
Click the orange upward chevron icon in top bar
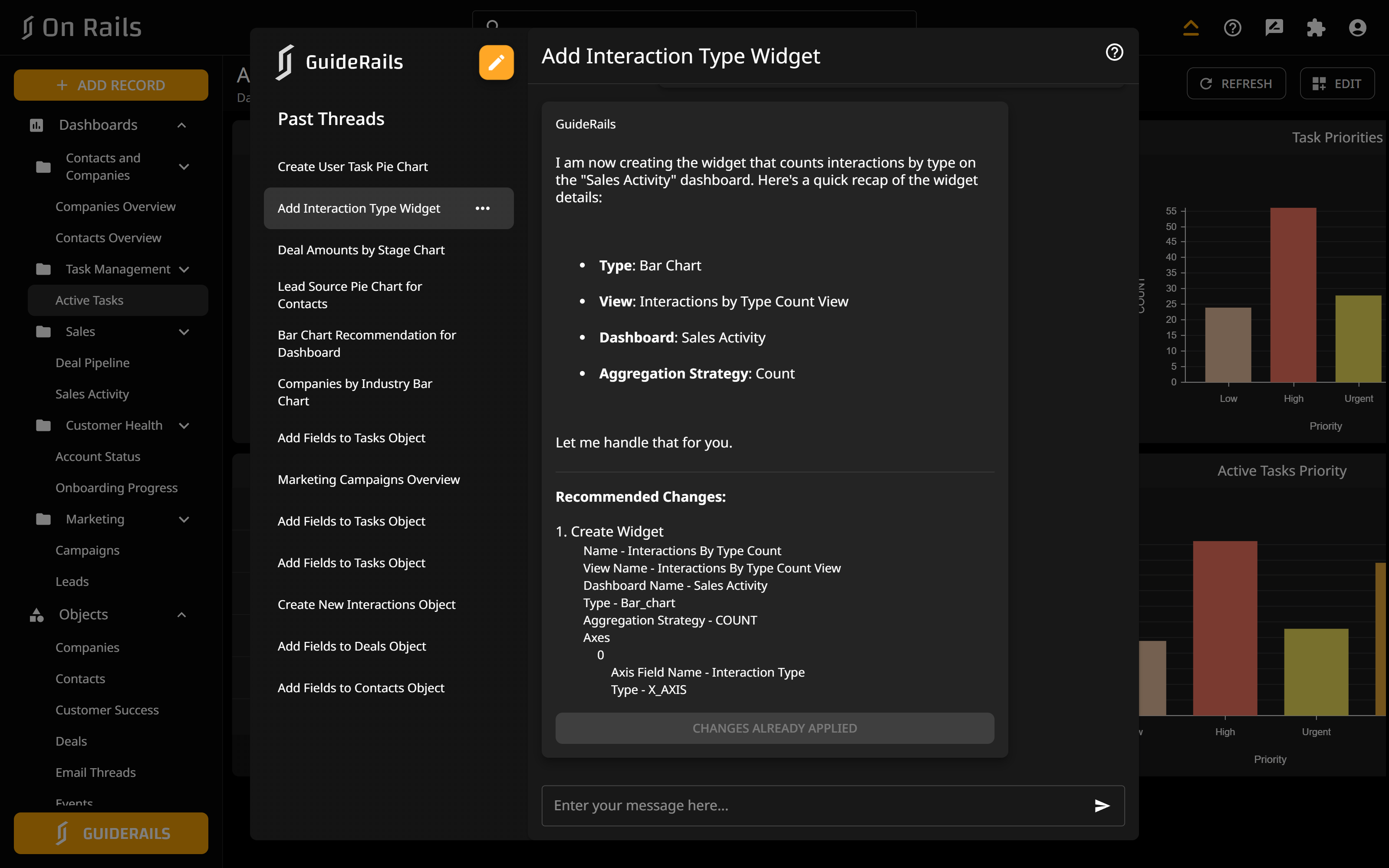pos(1190,27)
